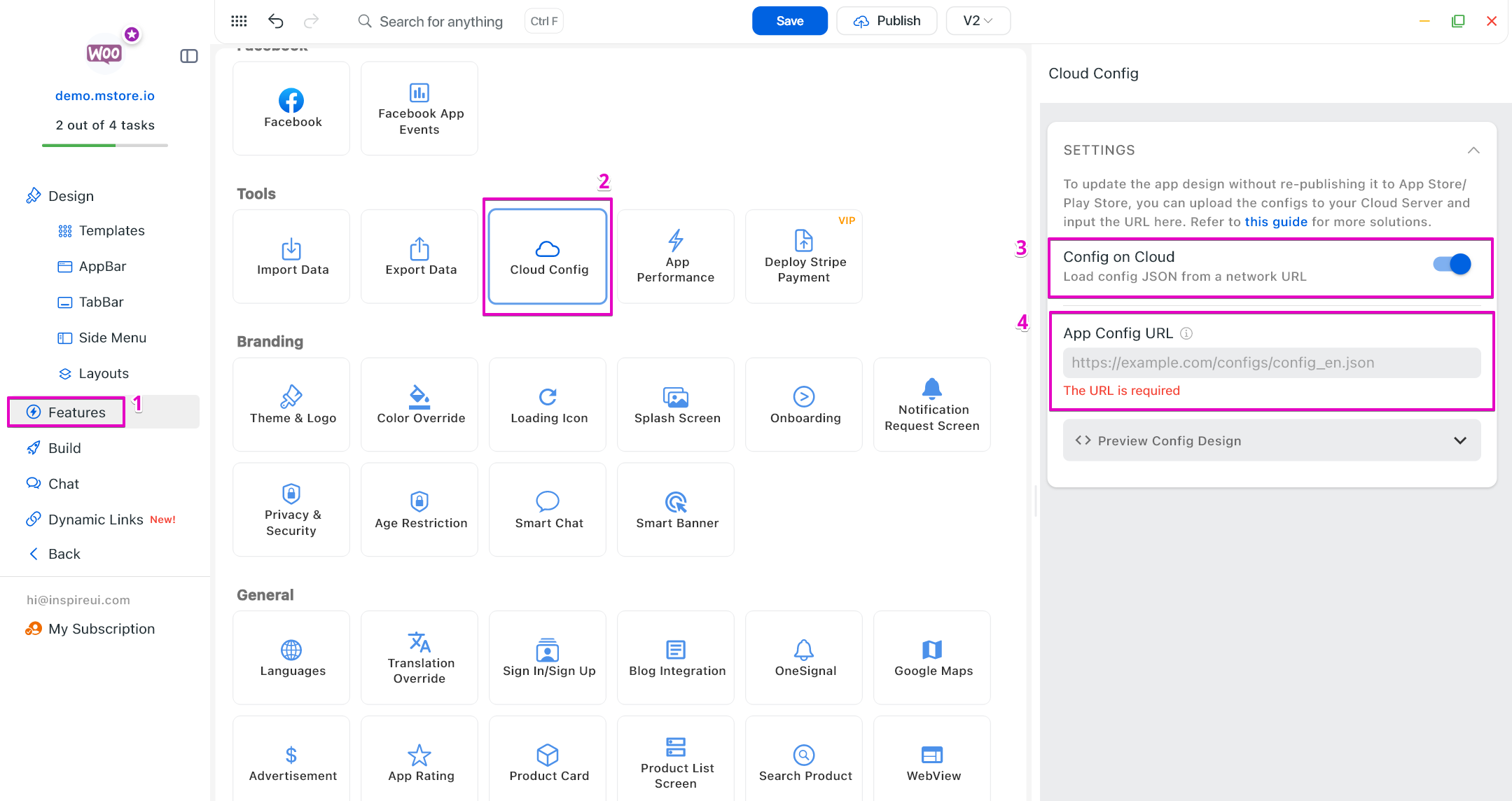Disable the Config on Cloud switch
This screenshot has width=1512, height=801.
click(x=1451, y=265)
